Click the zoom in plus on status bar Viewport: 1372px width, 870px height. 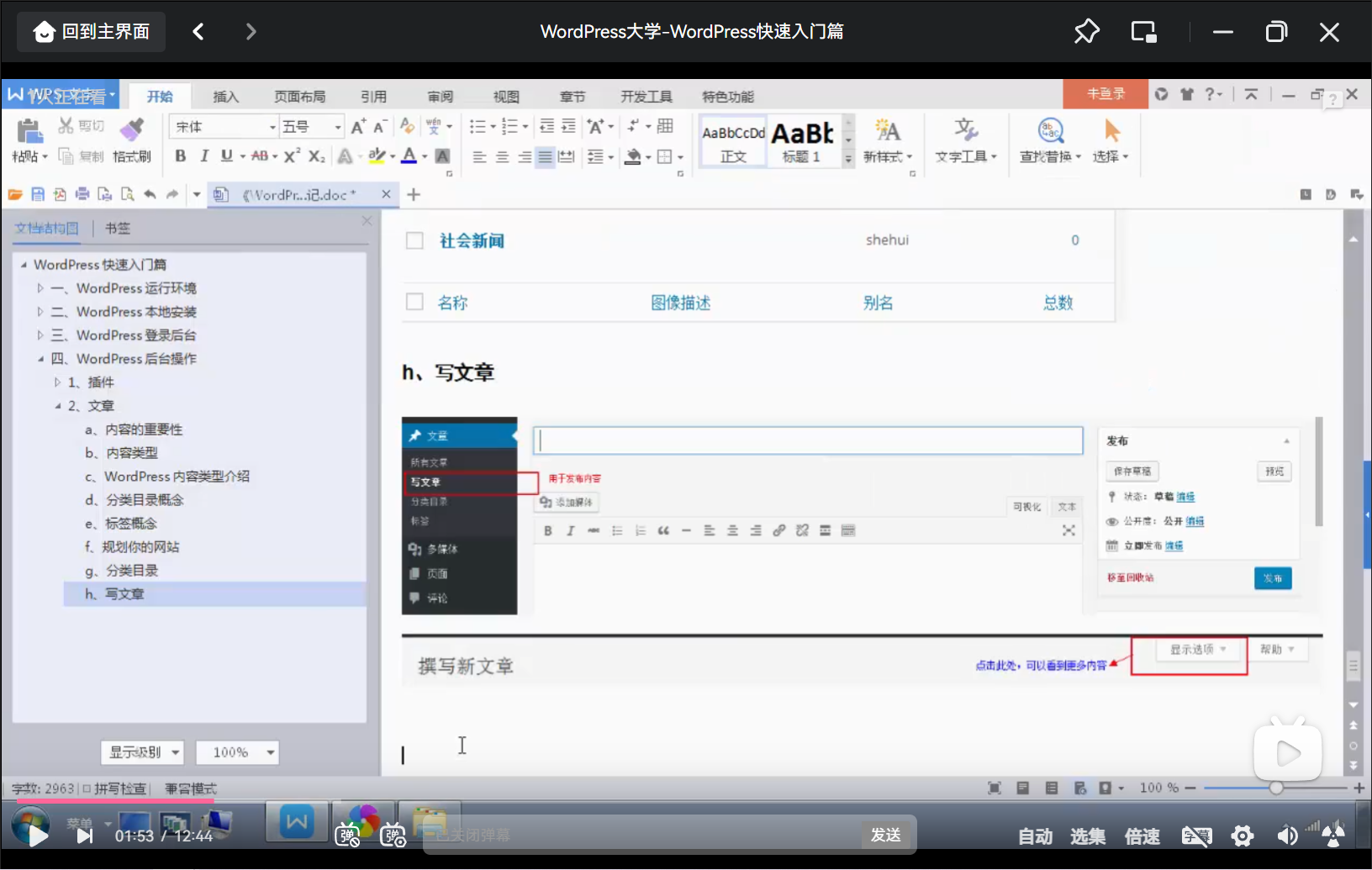tap(1359, 788)
